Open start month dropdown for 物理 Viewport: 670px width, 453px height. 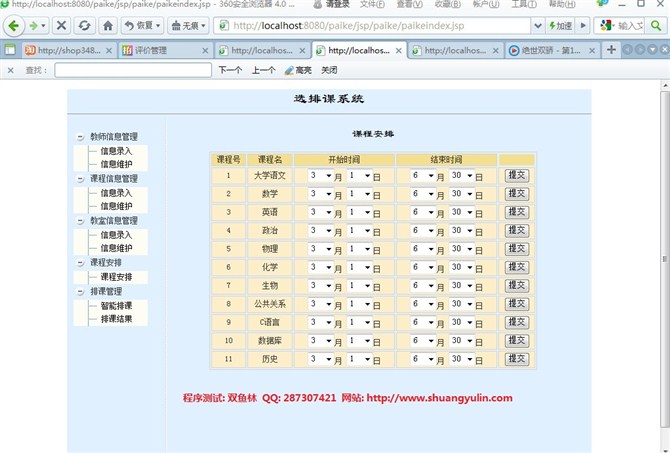click(x=320, y=249)
